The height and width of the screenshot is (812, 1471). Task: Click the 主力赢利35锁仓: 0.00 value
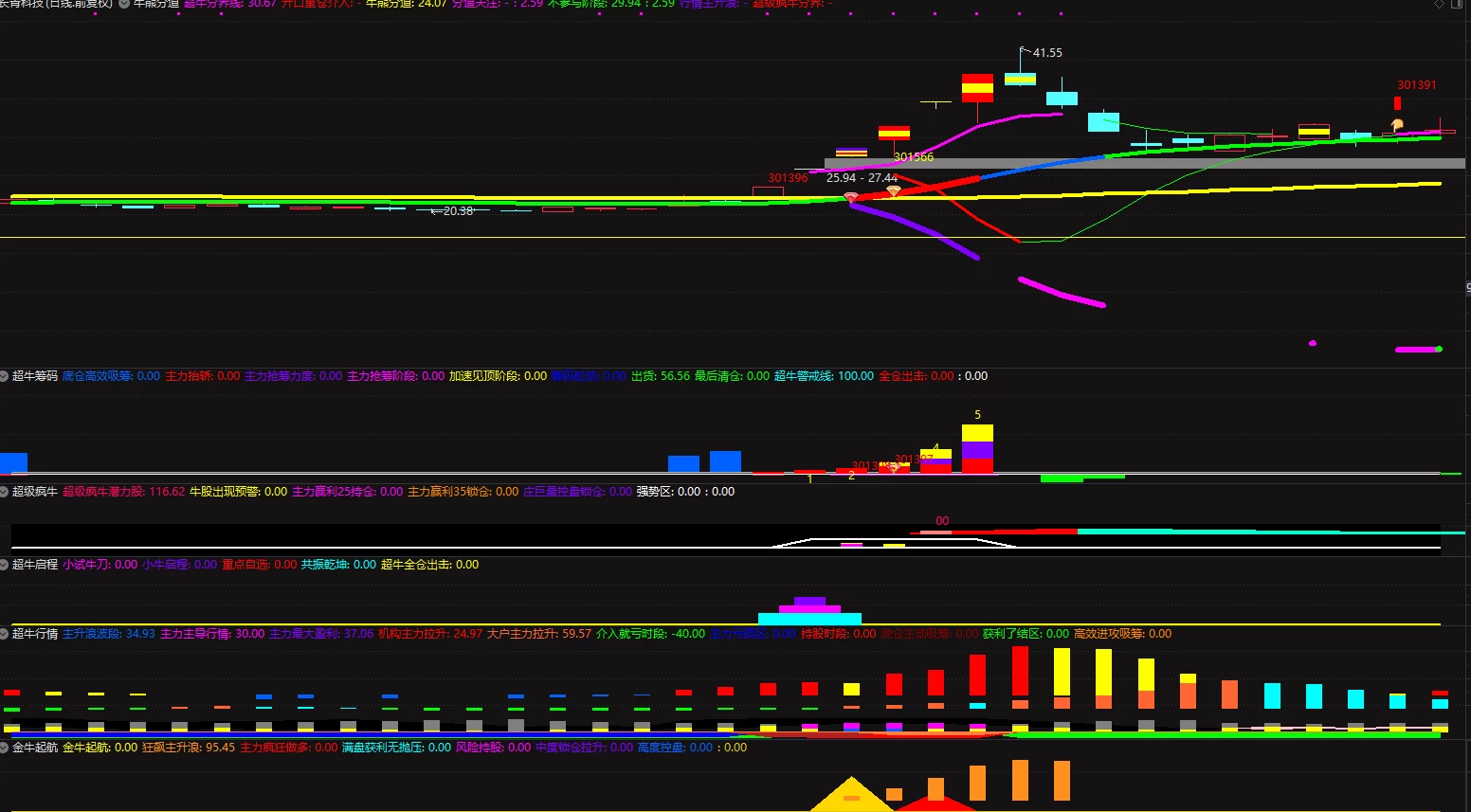pyautogui.click(x=463, y=492)
